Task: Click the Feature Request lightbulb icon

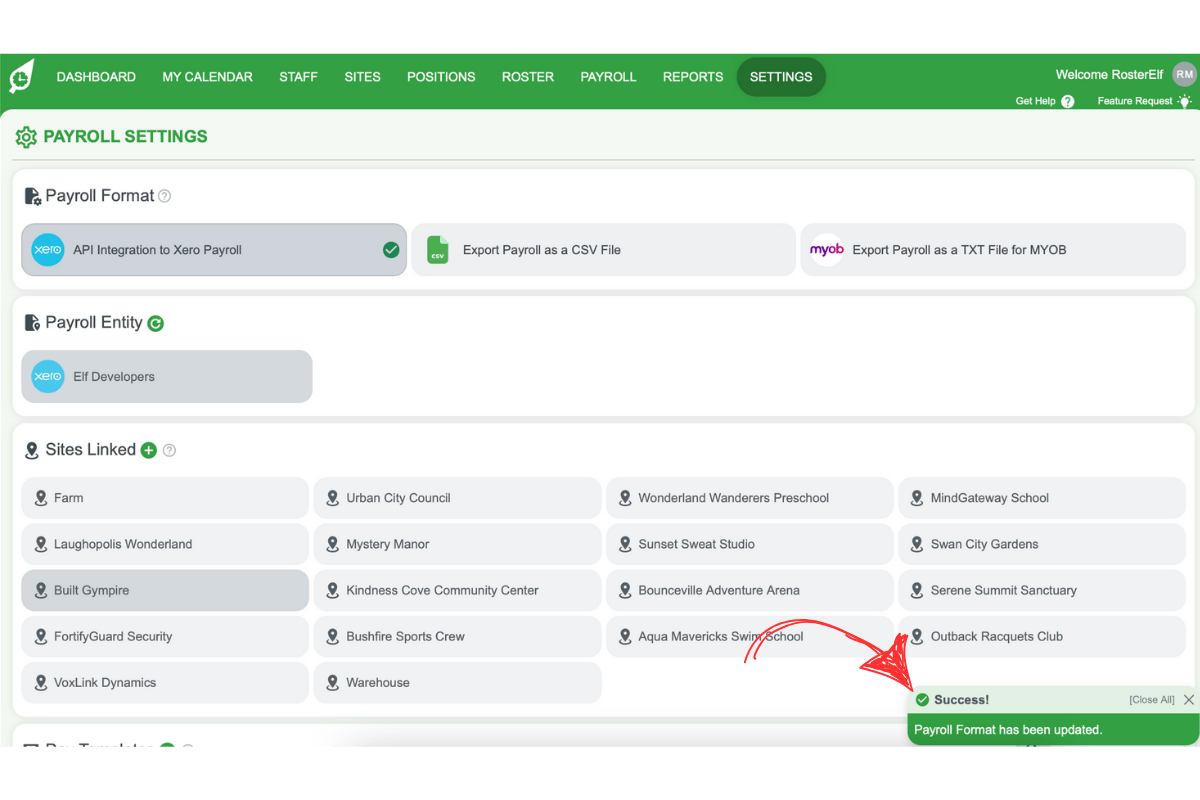Action: click(x=1185, y=101)
